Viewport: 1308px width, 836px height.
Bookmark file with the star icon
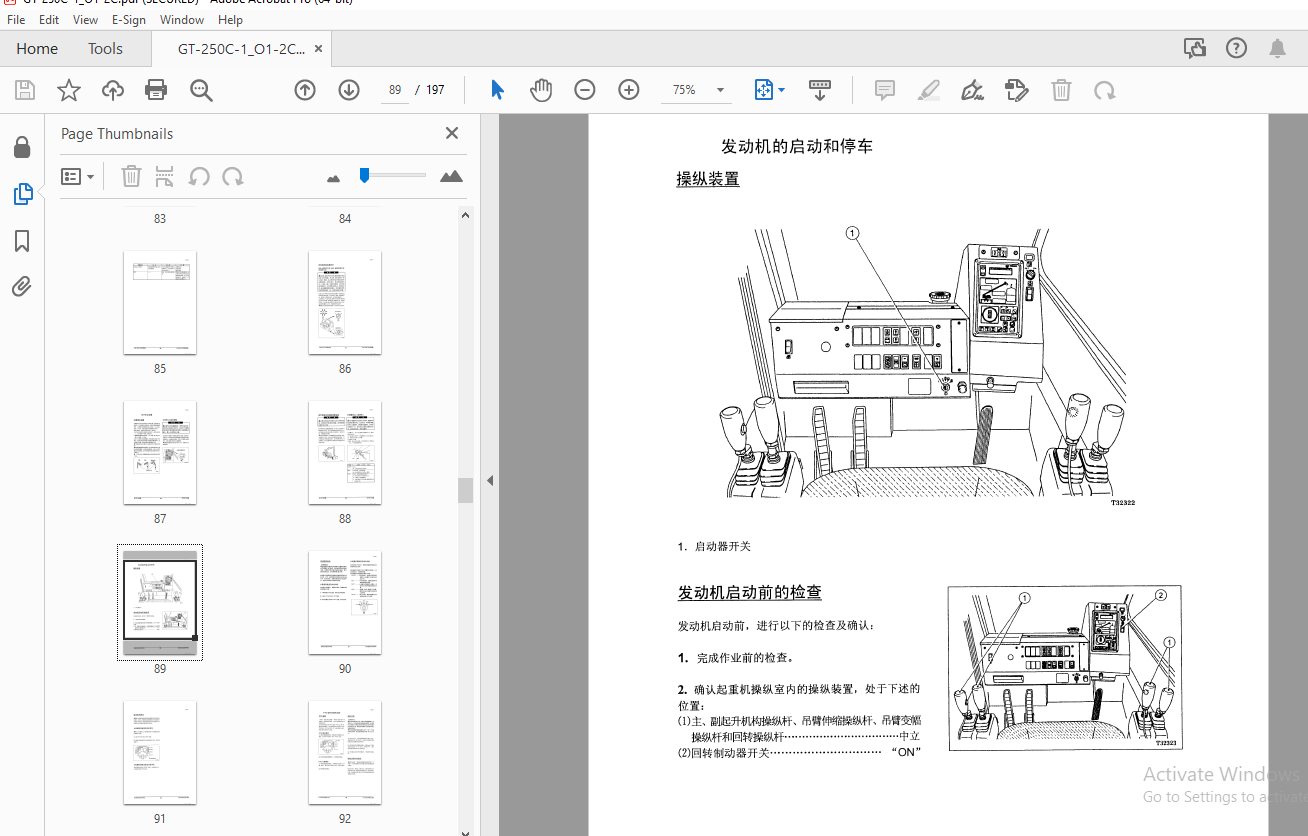(x=69, y=90)
